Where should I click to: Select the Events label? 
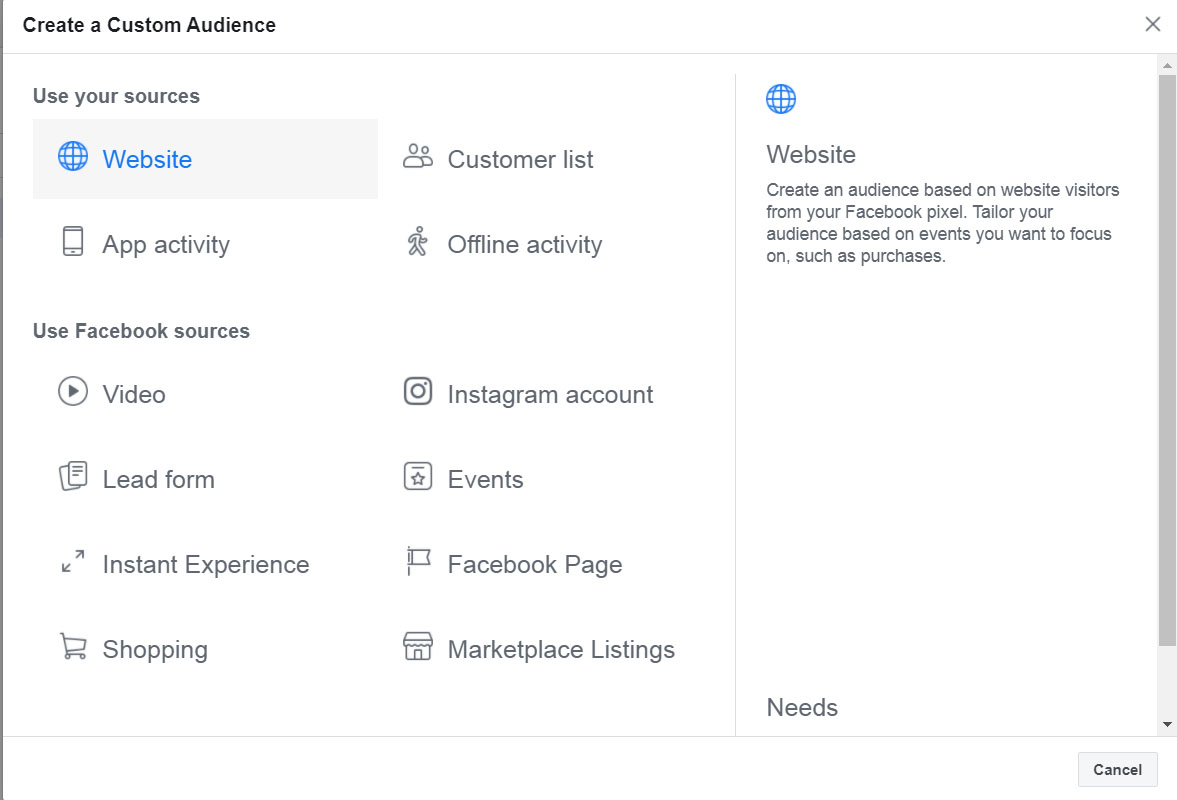(485, 480)
